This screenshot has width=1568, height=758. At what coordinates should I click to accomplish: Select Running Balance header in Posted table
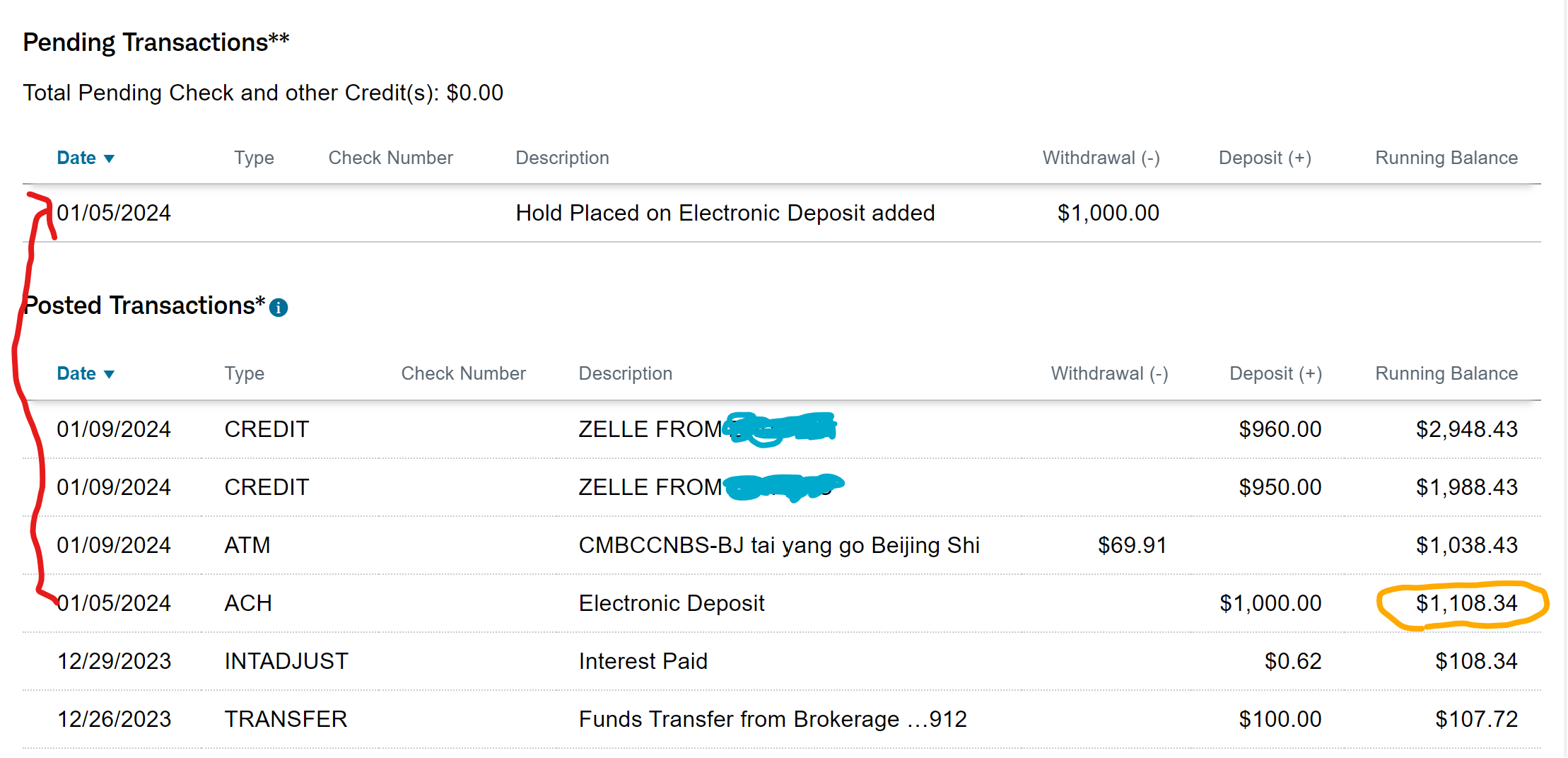pos(1446,373)
